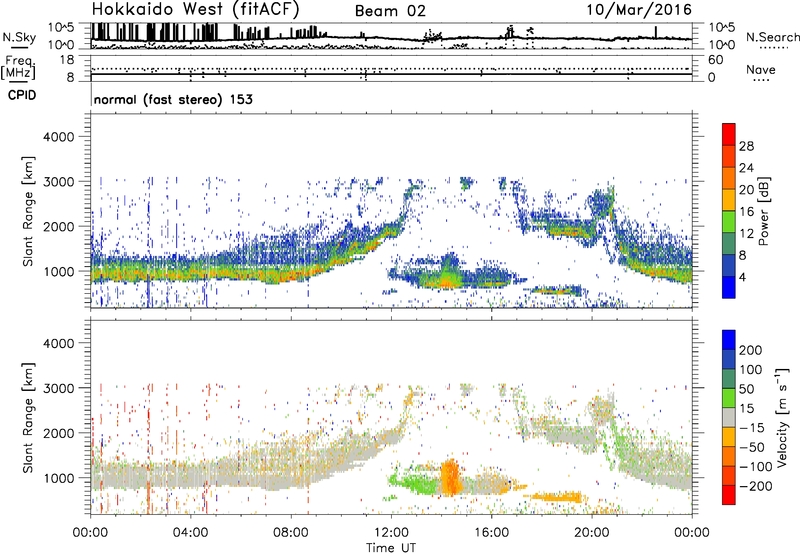The width and height of the screenshot is (800, 554).
Task: Click the 'Hokkaido West (fitACF)' title
Action: click(x=195, y=10)
